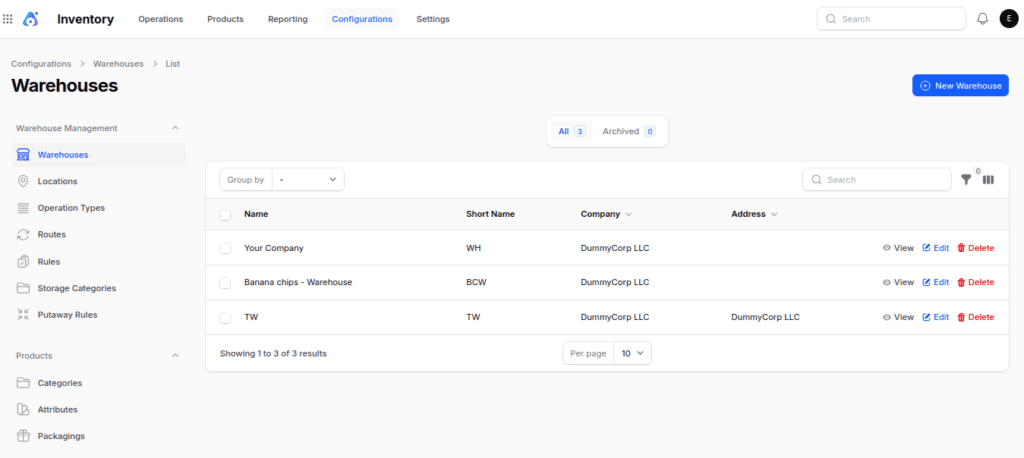Change the Per page dropdown value
The image size is (1024, 458).
coord(632,353)
